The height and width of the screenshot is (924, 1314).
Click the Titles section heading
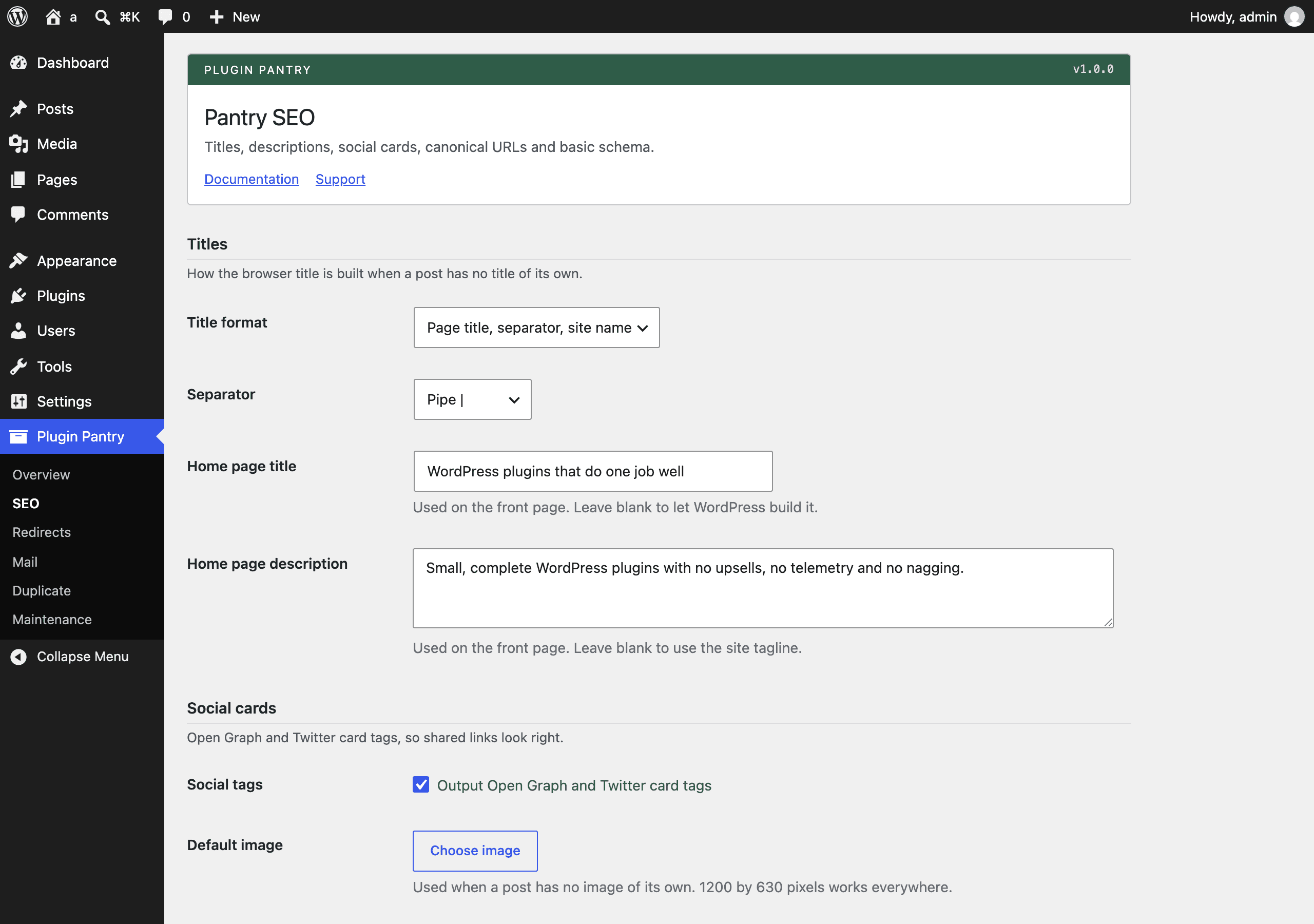point(207,244)
